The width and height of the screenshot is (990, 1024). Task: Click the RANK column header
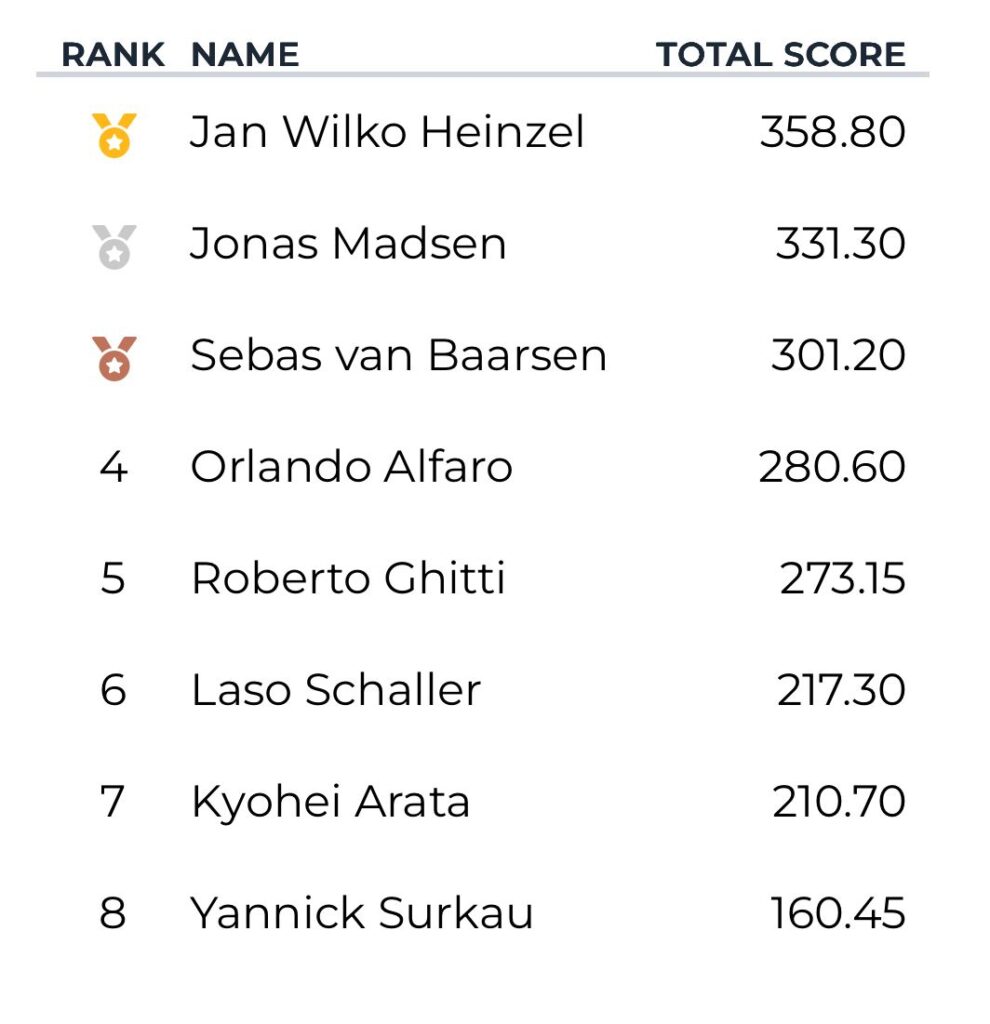click(x=113, y=54)
